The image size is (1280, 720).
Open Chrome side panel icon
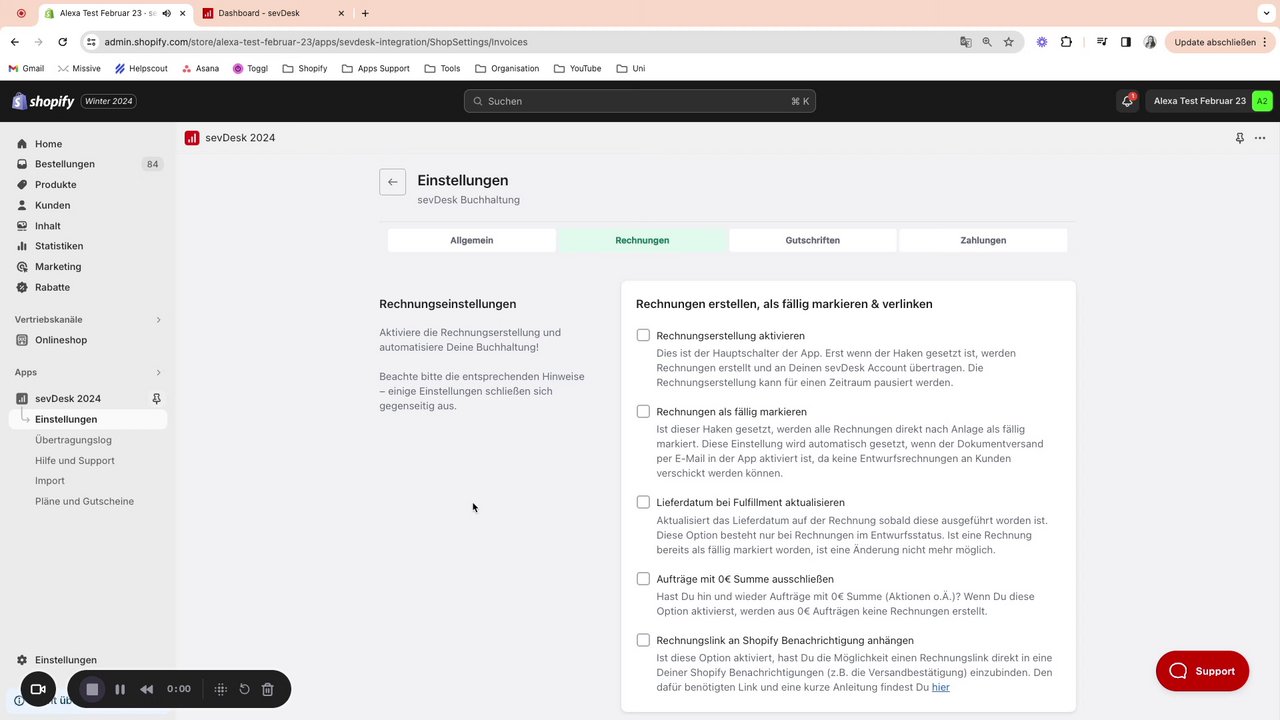pos(1125,42)
